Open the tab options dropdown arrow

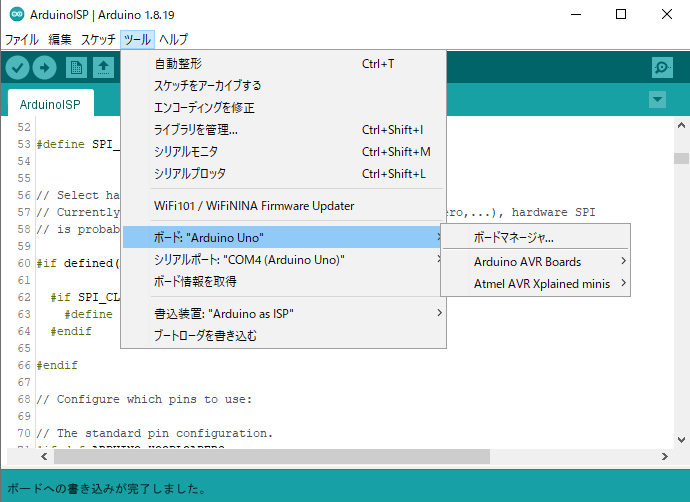657,99
